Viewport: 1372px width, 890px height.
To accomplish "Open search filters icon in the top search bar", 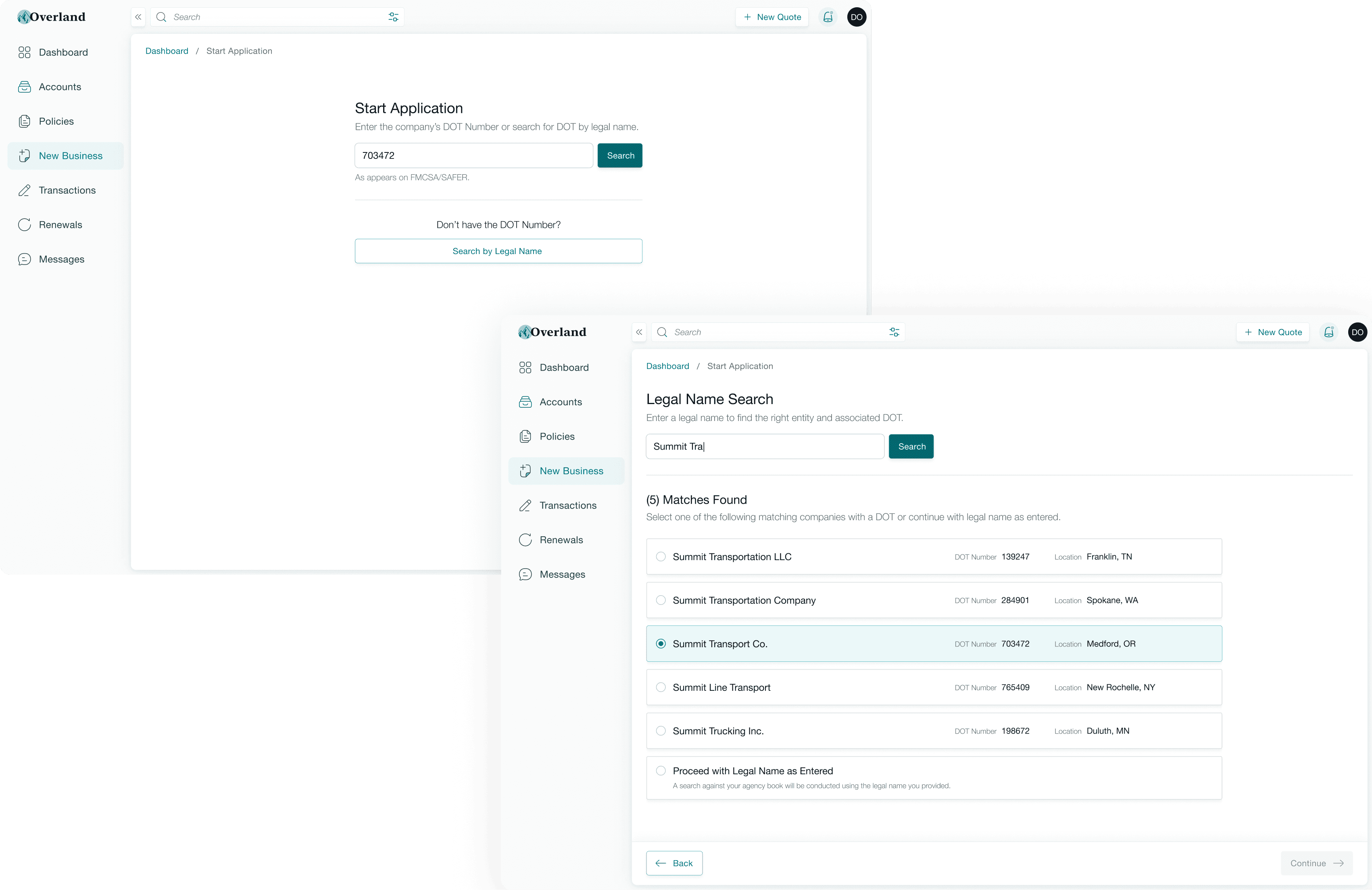I will [393, 17].
